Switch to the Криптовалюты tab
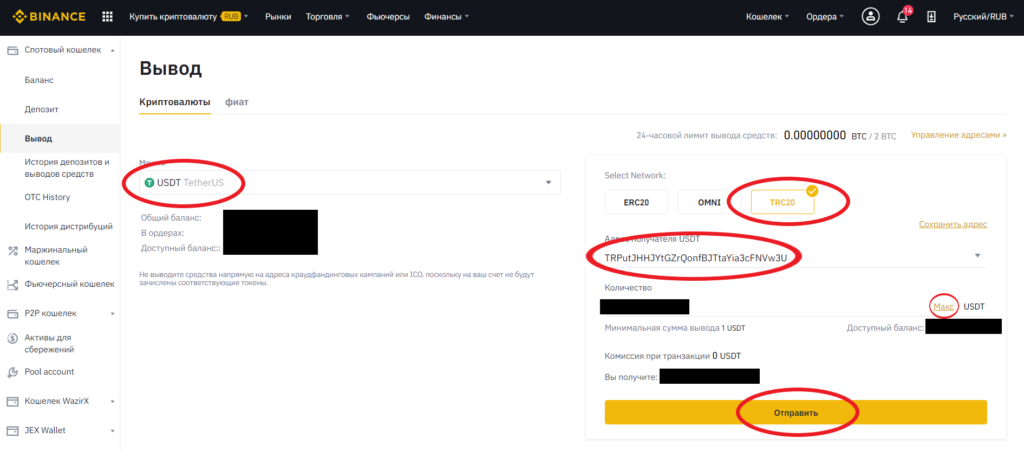The height and width of the screenshot is (451, 1024). click(175, 102)
